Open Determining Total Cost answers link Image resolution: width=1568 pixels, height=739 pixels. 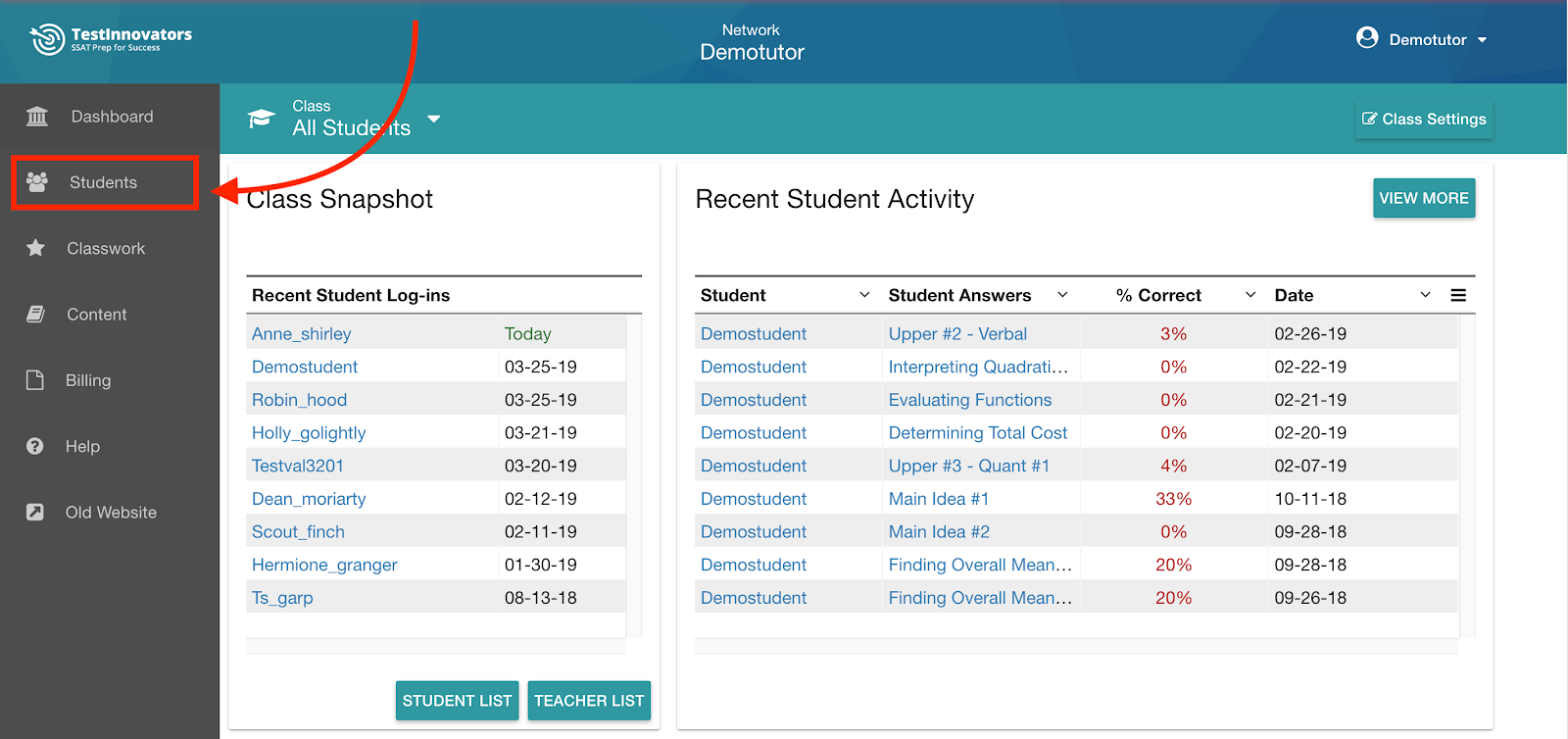pyautogui.click(x=978, y=433)
